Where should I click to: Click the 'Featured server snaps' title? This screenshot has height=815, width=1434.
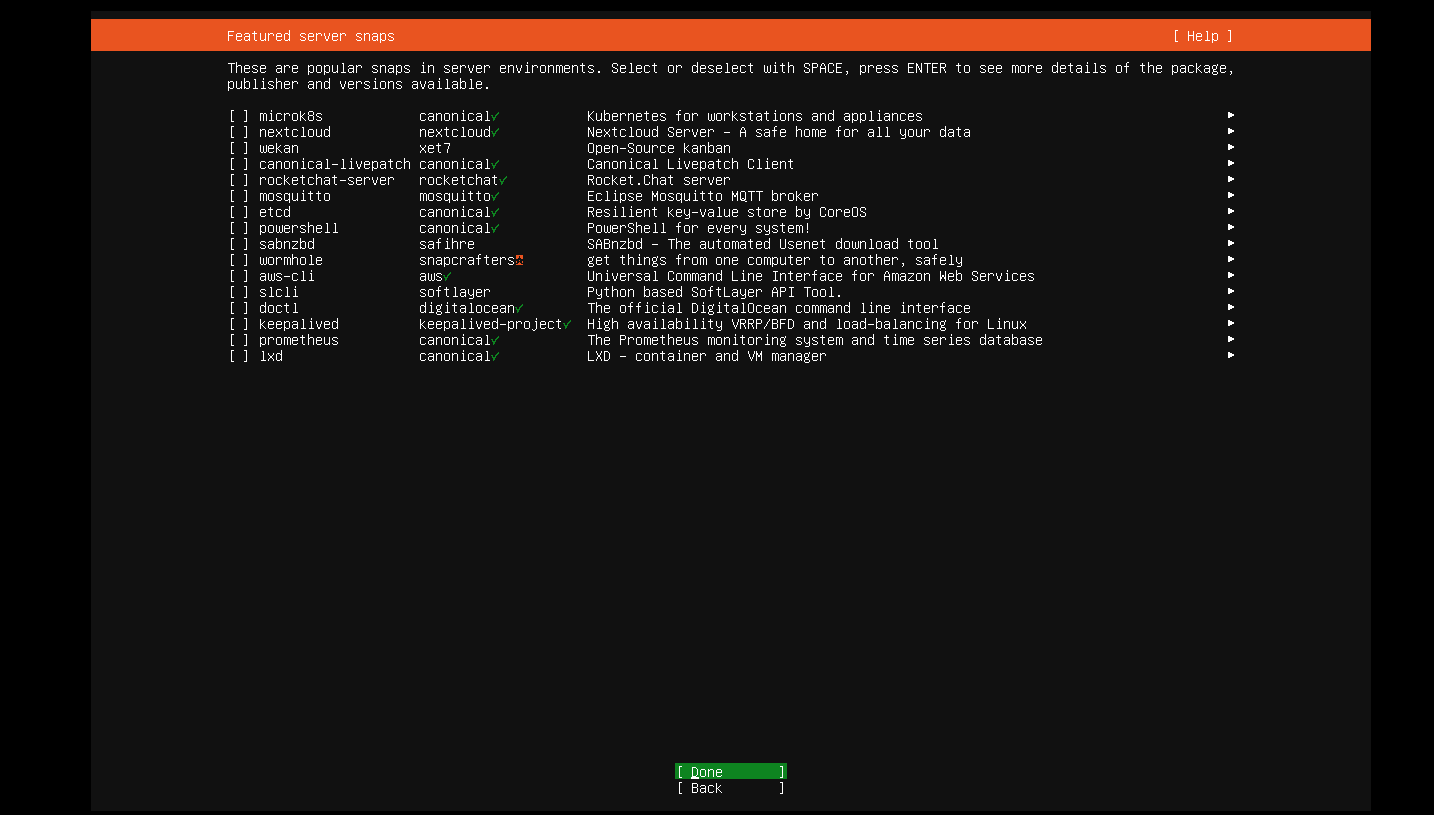[x=311, y=36]
